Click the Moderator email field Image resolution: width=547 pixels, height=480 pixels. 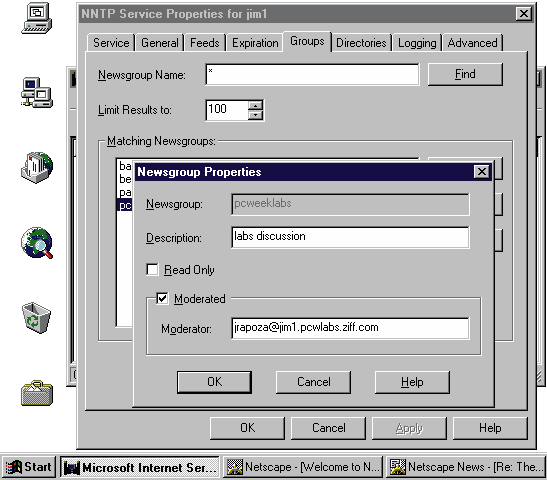point(350,328)
